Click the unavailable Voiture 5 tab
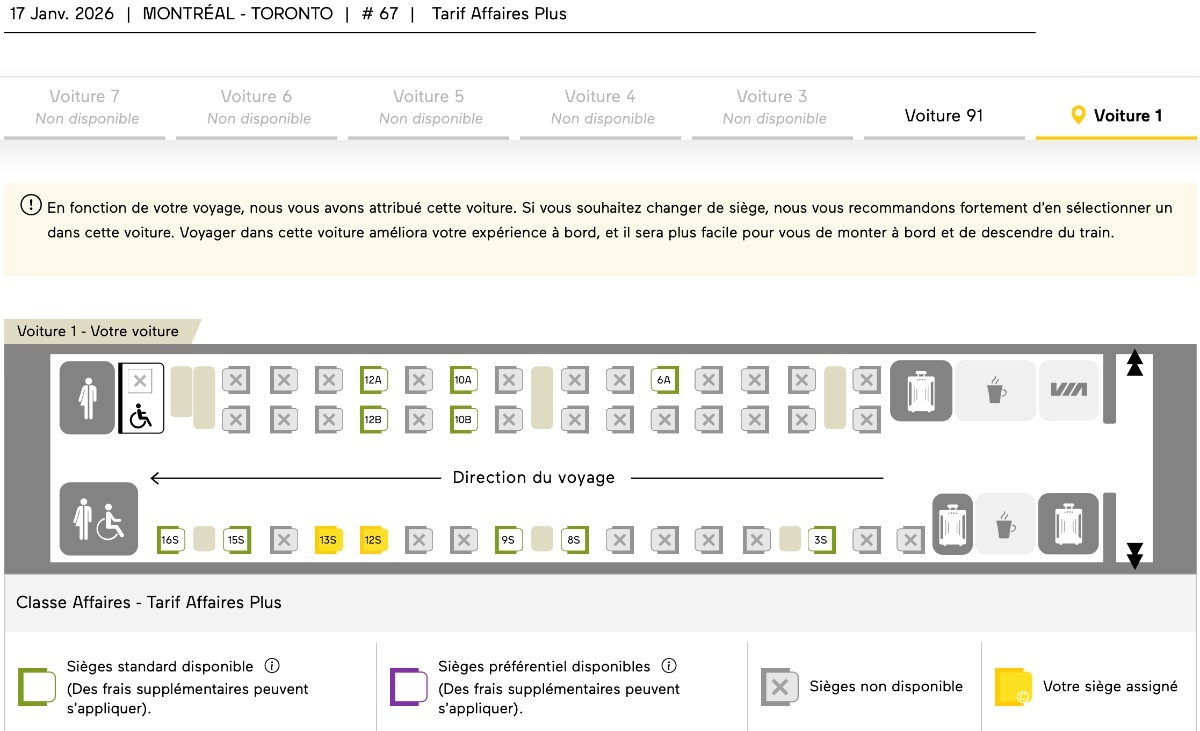 click(429, 107)
